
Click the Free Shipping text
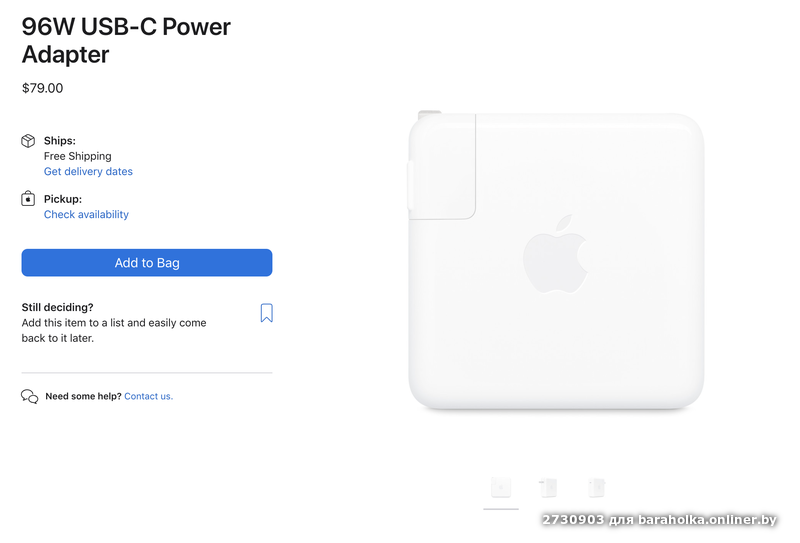[78, 156]
